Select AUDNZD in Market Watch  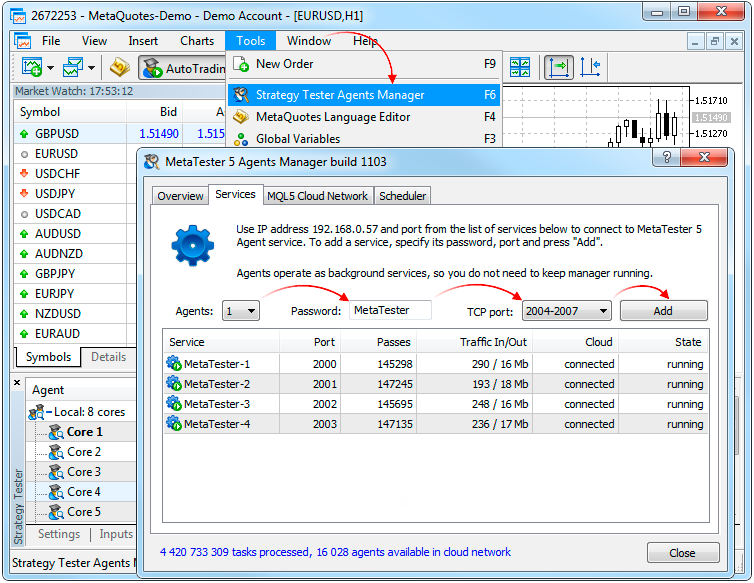pos(59,253)
